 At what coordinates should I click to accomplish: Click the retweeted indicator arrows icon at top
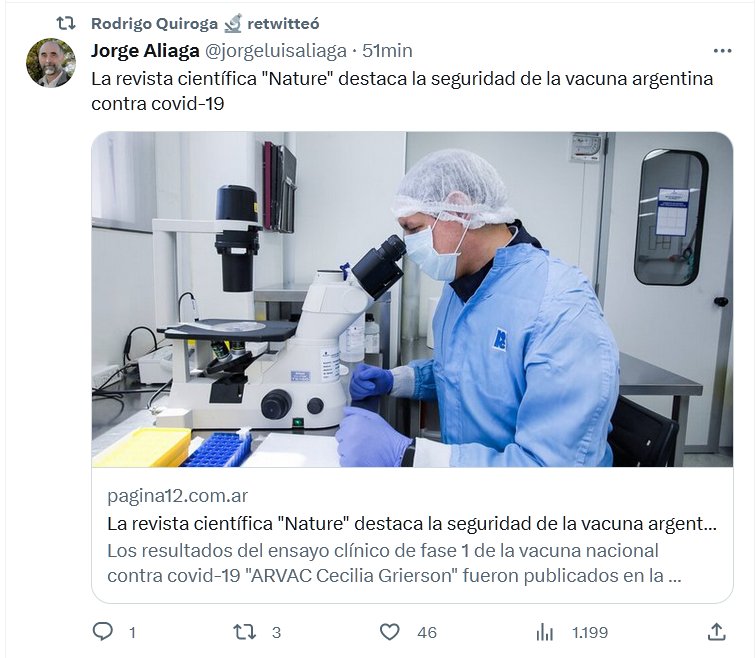[66, 23]
